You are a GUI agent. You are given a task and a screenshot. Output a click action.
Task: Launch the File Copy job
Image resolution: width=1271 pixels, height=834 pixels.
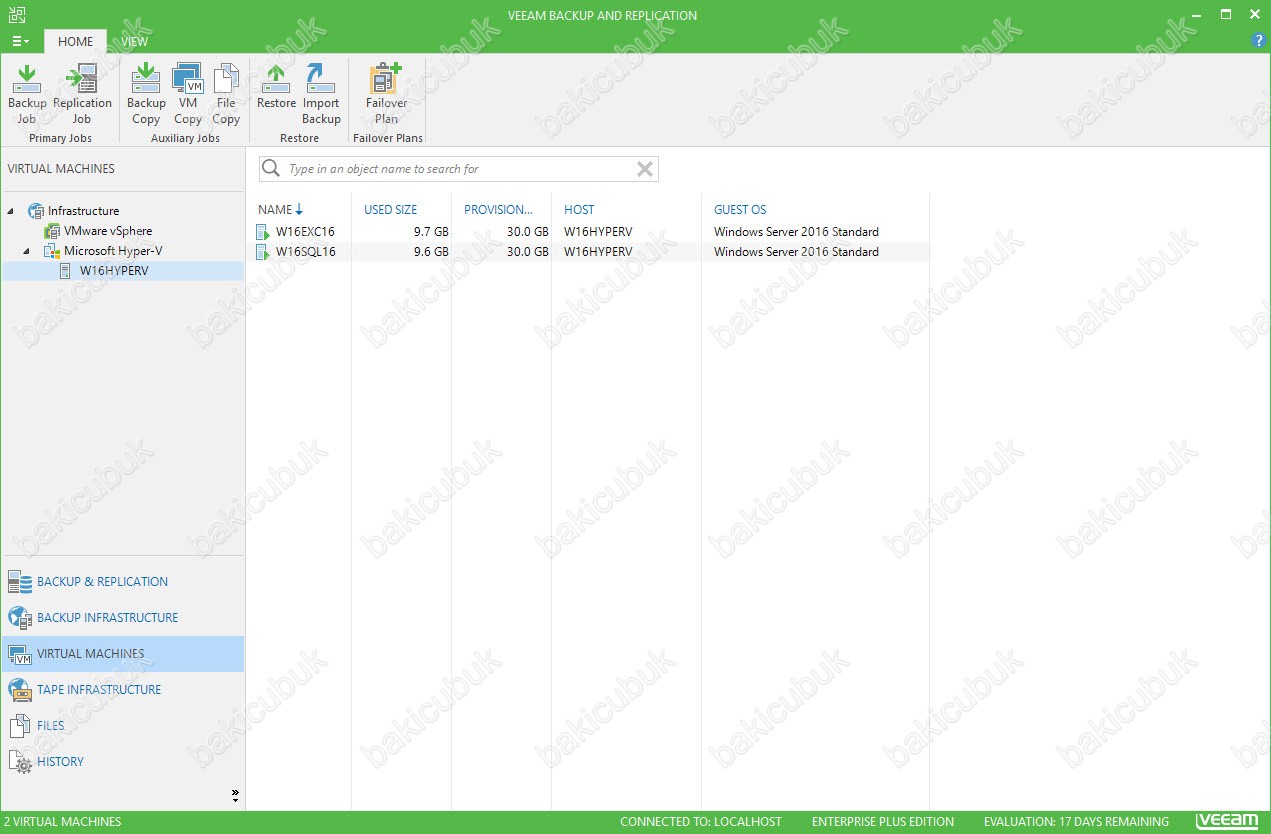click(x=226, y=94)
